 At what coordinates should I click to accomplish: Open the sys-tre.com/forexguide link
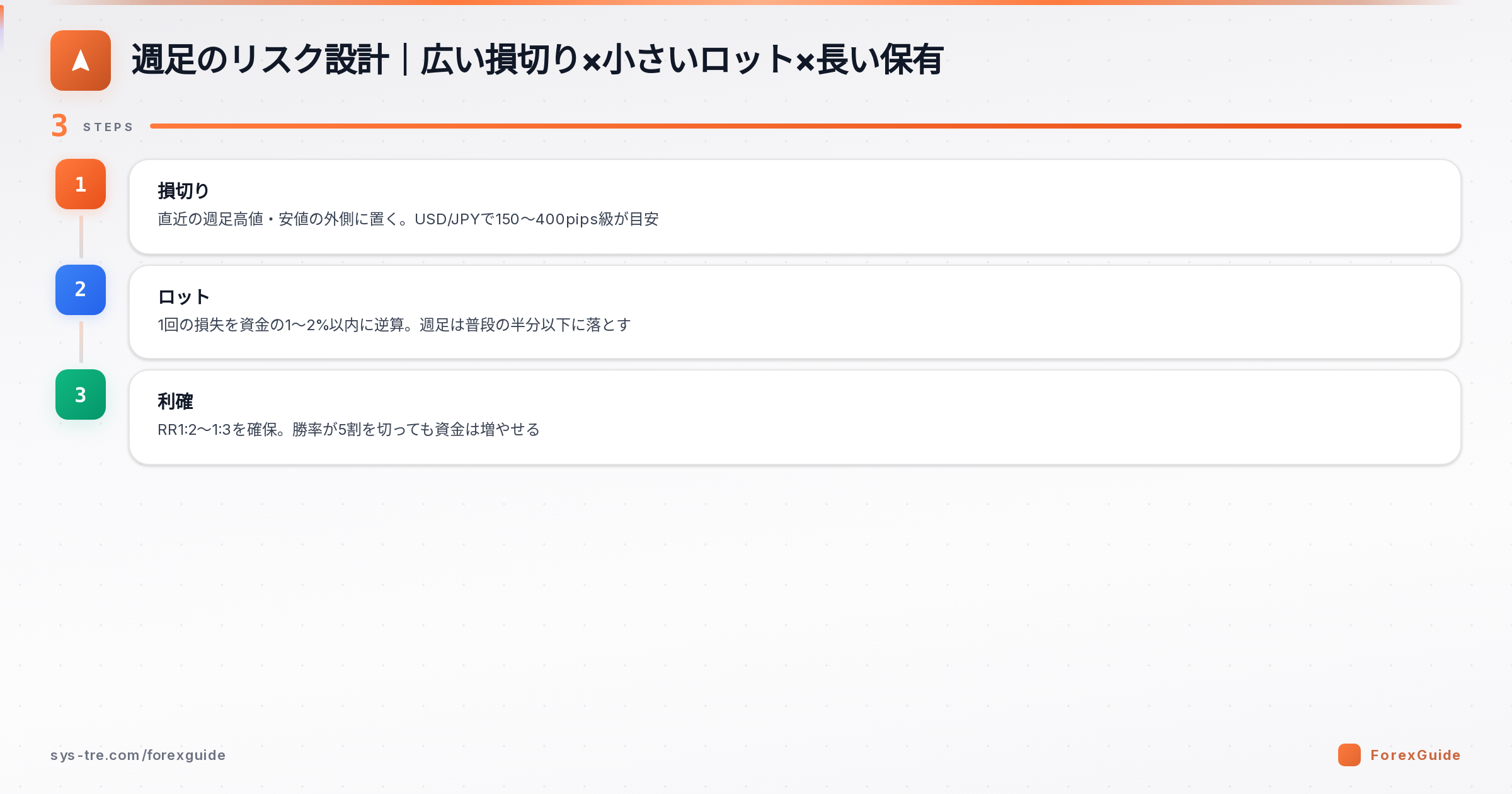[138, 755]
